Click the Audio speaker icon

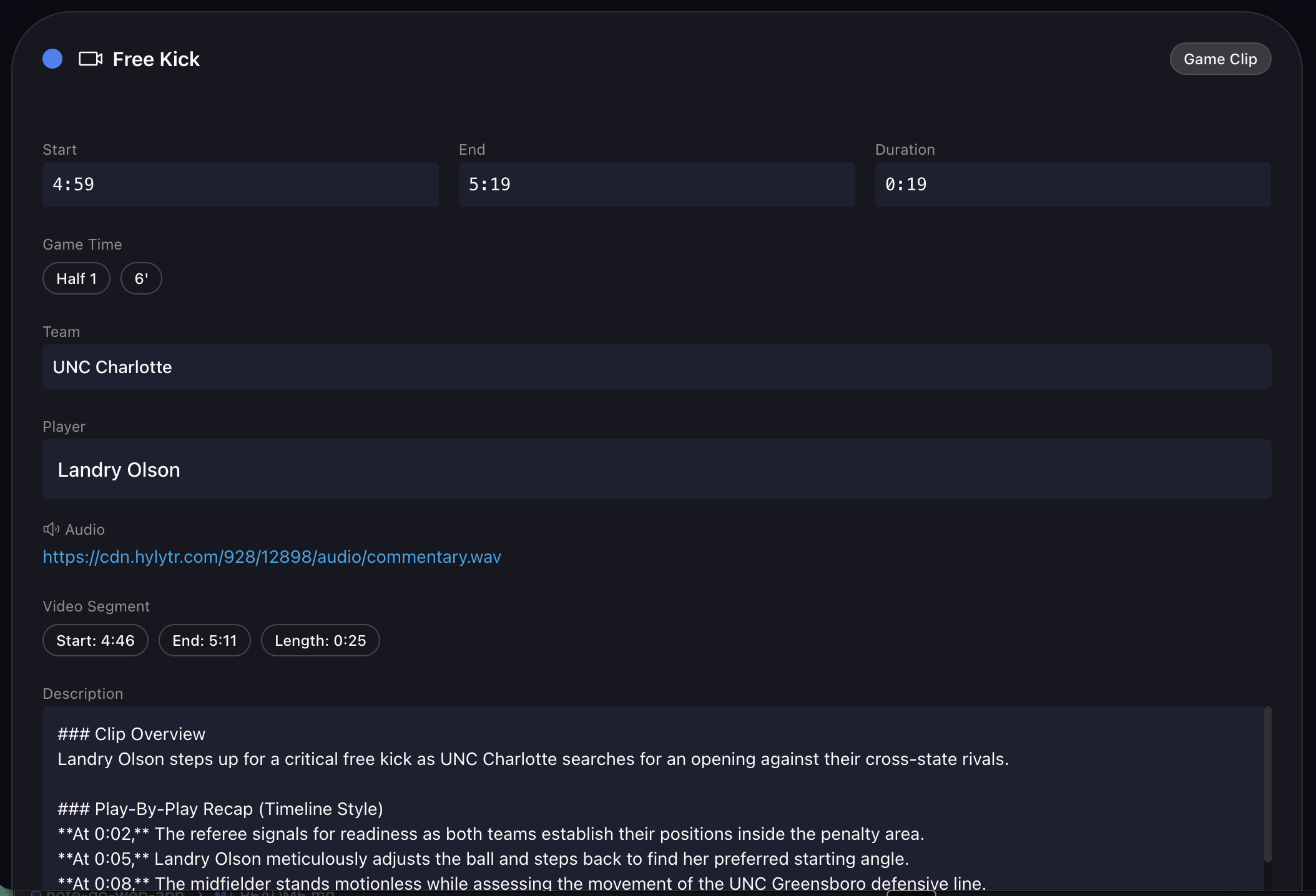click(51, 530)
